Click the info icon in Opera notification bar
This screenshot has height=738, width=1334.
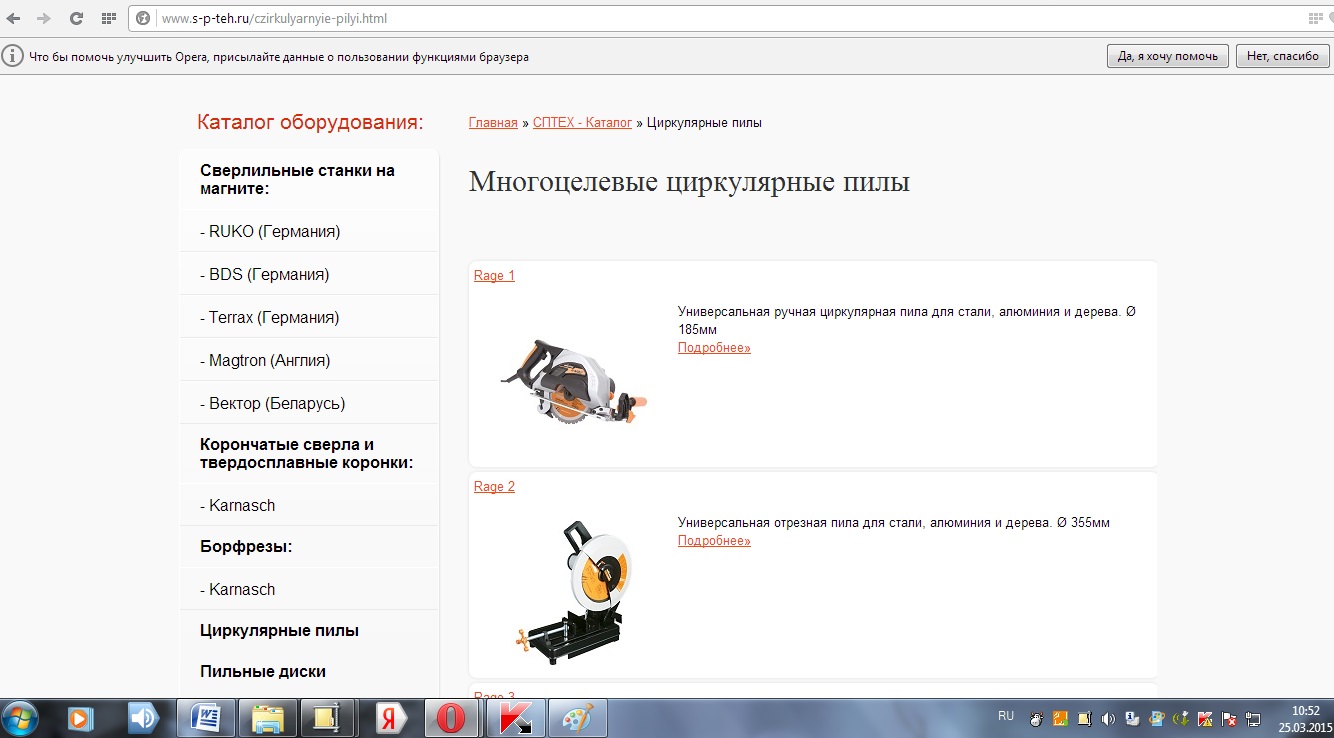[13, 56]
